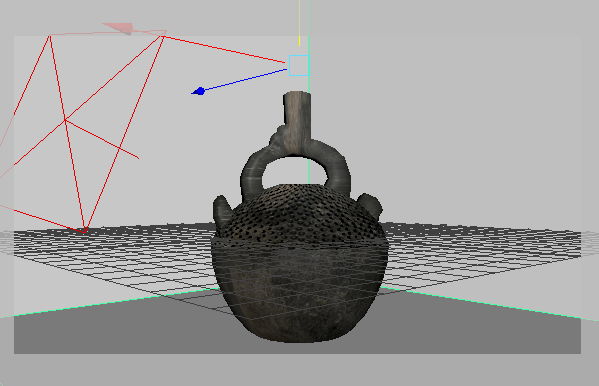Select the vessel's vertical spout

(x=297, y=118)
